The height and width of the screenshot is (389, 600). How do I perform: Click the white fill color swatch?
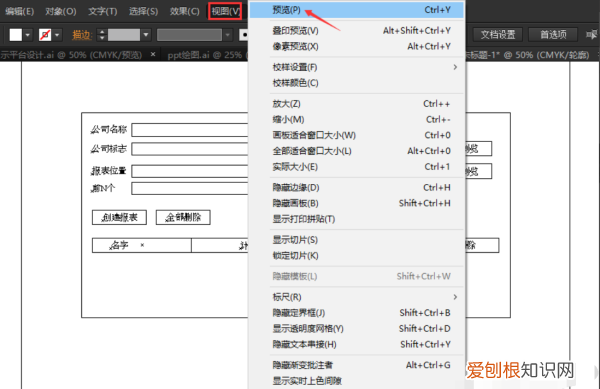click(x=16, y=35)
